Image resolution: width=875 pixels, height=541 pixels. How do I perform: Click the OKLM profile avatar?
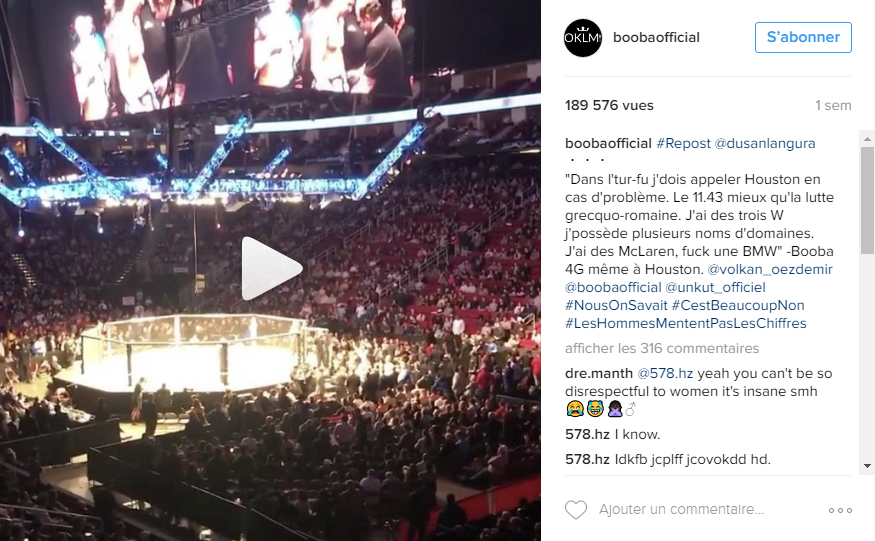coord(583,37)
